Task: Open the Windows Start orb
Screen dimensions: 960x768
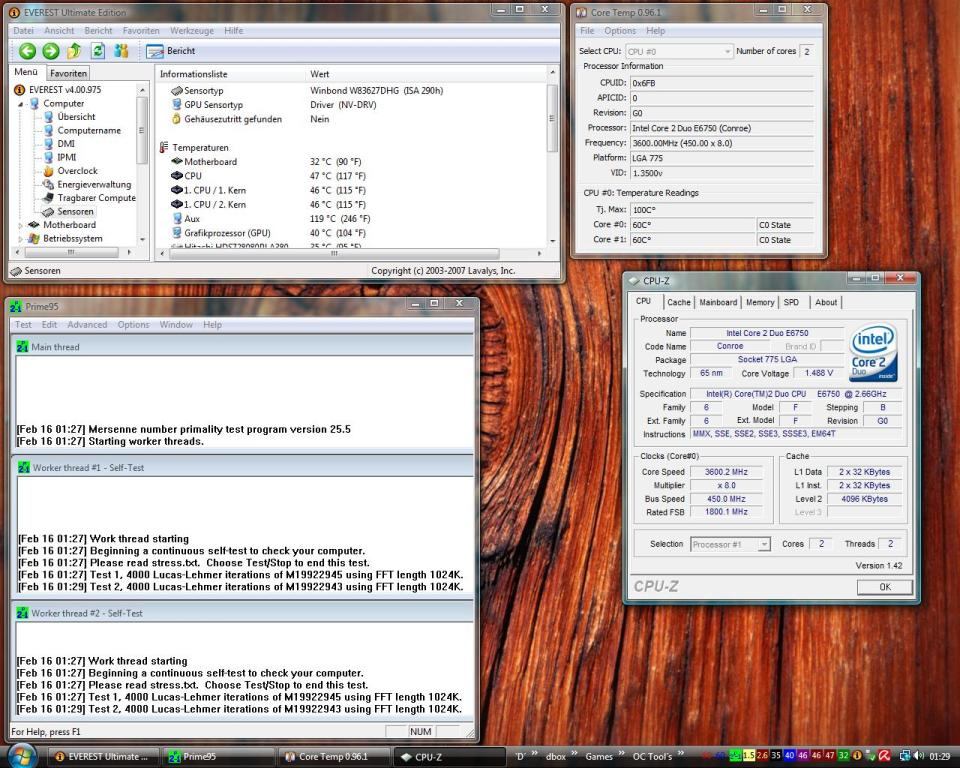Action: (x=21, y=756)
